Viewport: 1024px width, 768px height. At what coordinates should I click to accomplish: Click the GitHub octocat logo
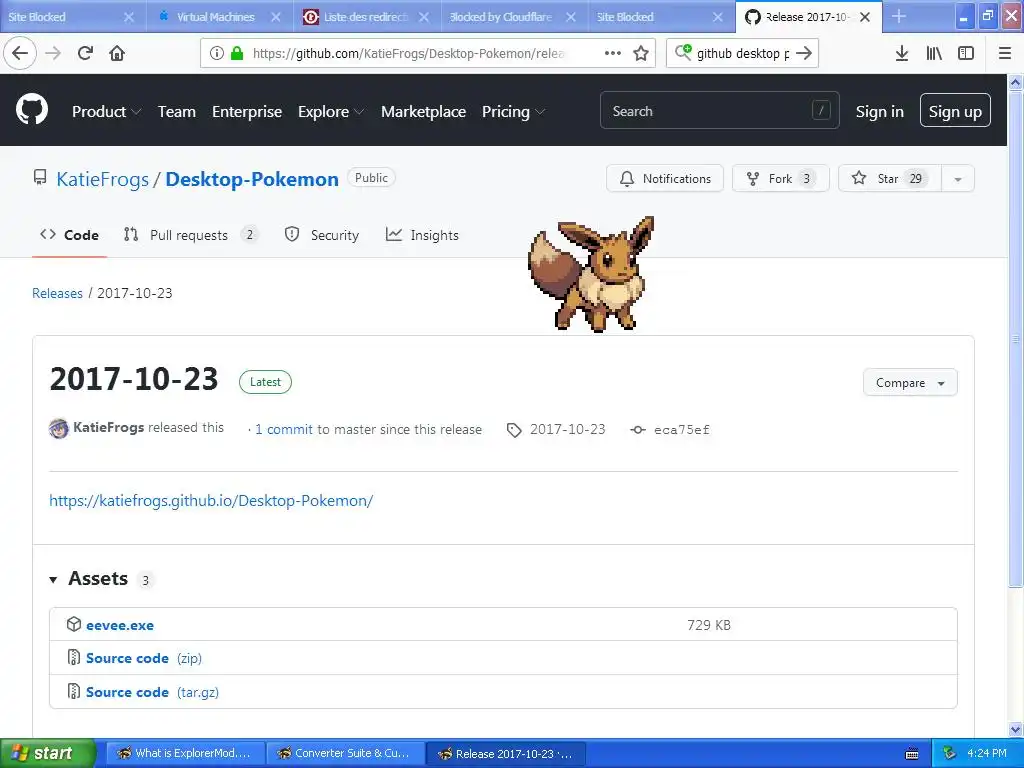pos(31,110)
